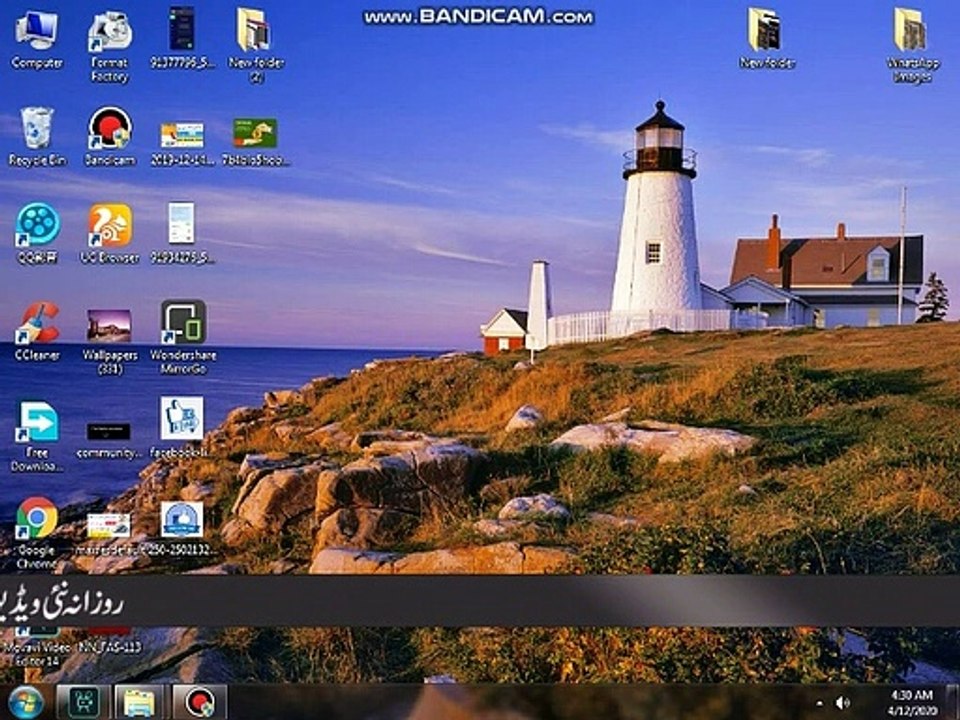Viewport: 960px width, 720px height.
Task: Switch to Bandicam in the taskbar
Action: point(200,702)
